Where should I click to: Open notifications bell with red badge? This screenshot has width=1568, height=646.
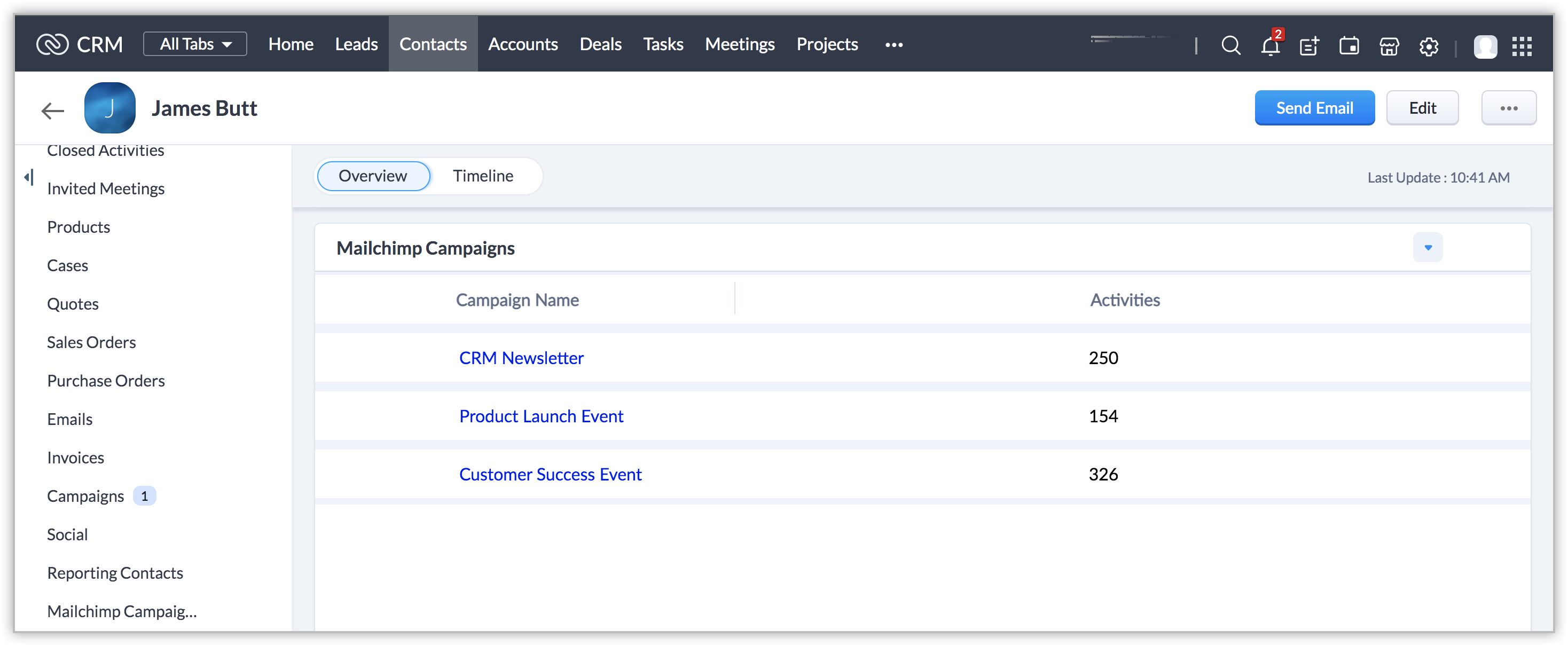(1271, 45)
